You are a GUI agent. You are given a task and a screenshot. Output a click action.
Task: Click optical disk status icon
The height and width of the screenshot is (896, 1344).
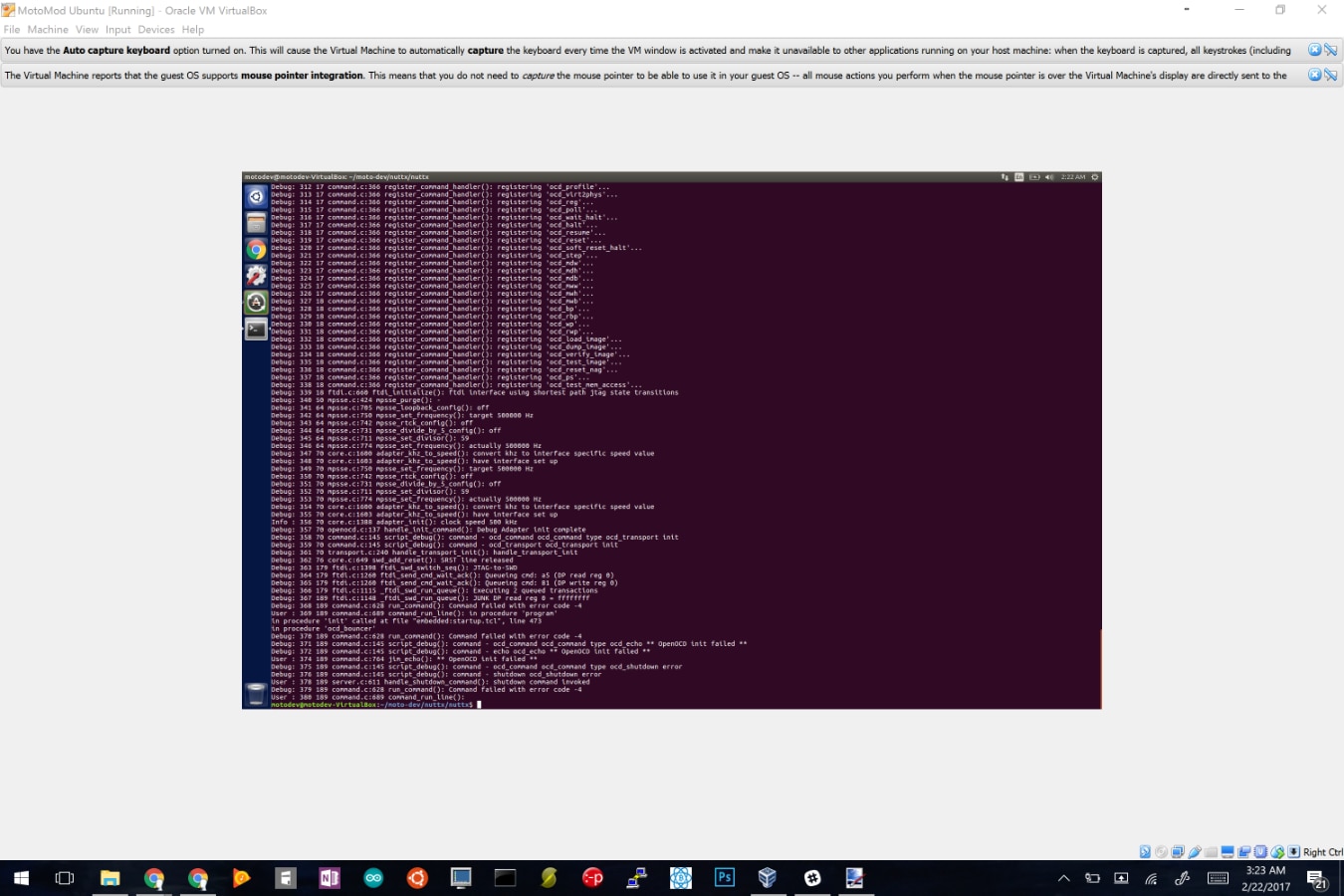1161,852
